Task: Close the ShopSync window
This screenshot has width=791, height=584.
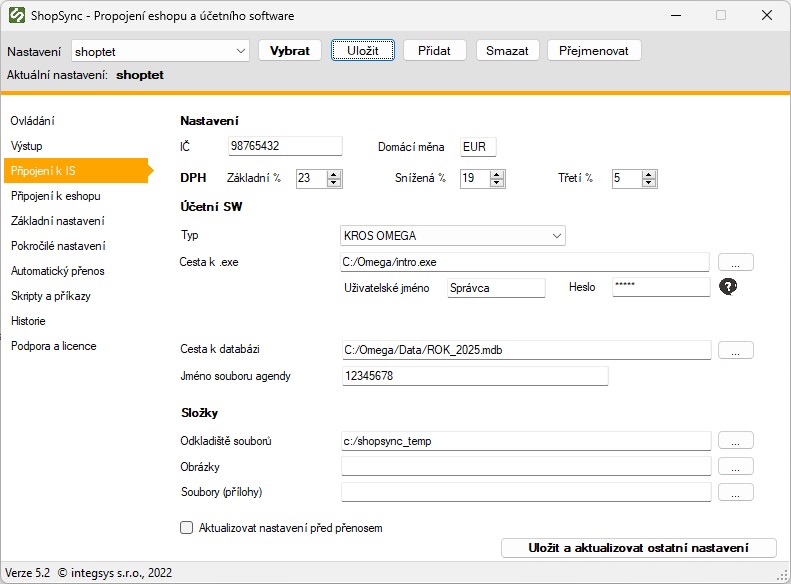Action: pos(767,16)
